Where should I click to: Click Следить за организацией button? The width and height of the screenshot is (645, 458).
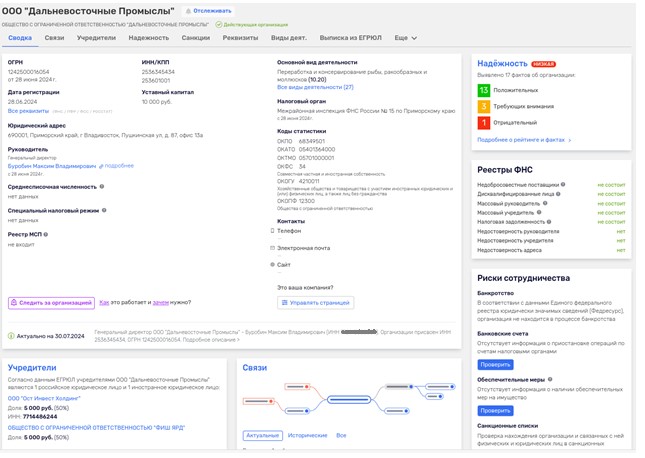click(x=51, y=303)
